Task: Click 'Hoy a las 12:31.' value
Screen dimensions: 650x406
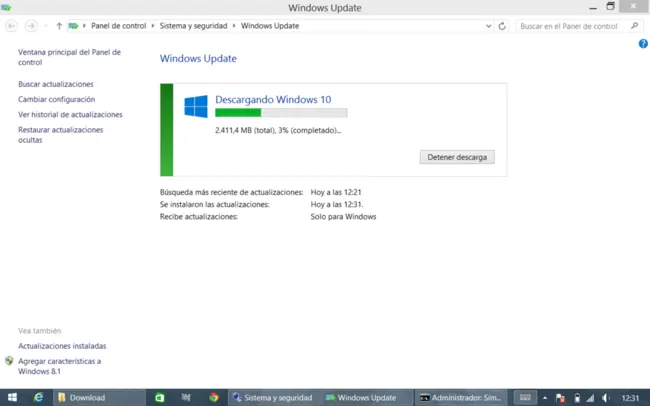Action: pos(337,204)
